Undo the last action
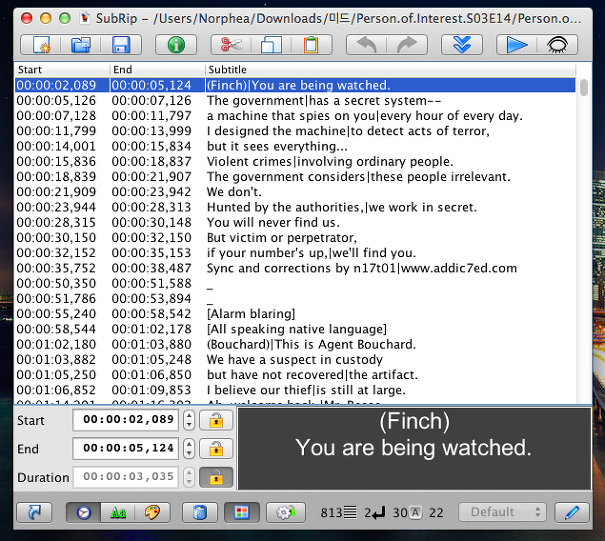The height and width of the screenshot is (541, 605). 367,44
